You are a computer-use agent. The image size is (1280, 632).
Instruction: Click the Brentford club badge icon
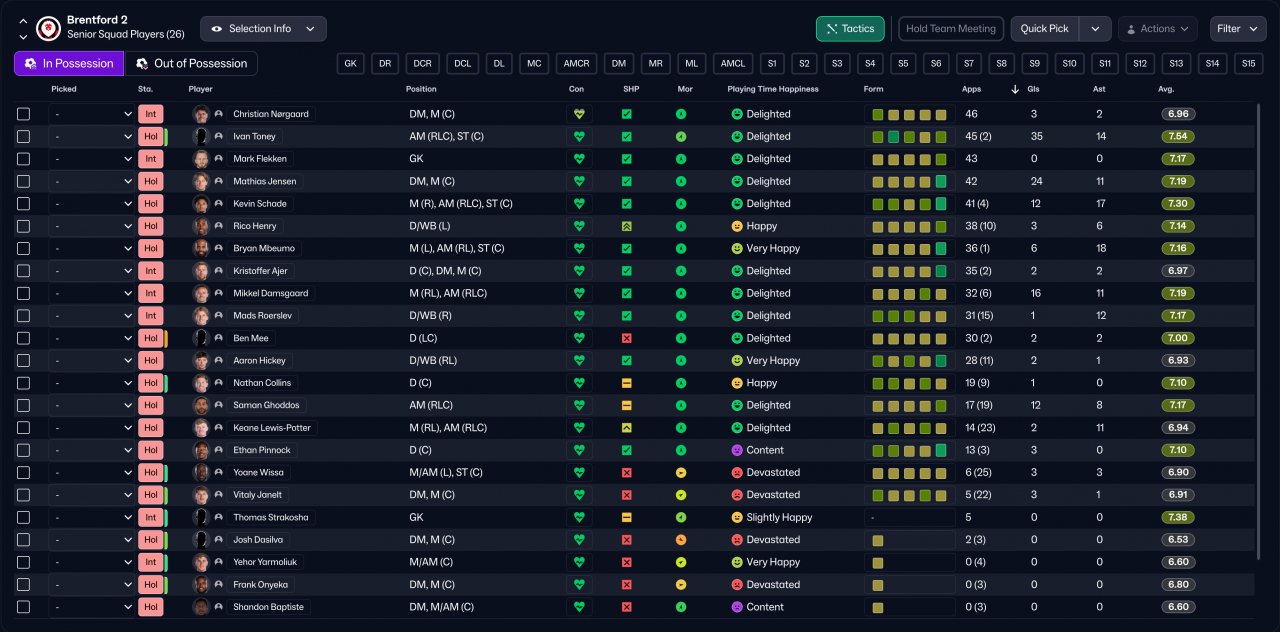point(47,28)
